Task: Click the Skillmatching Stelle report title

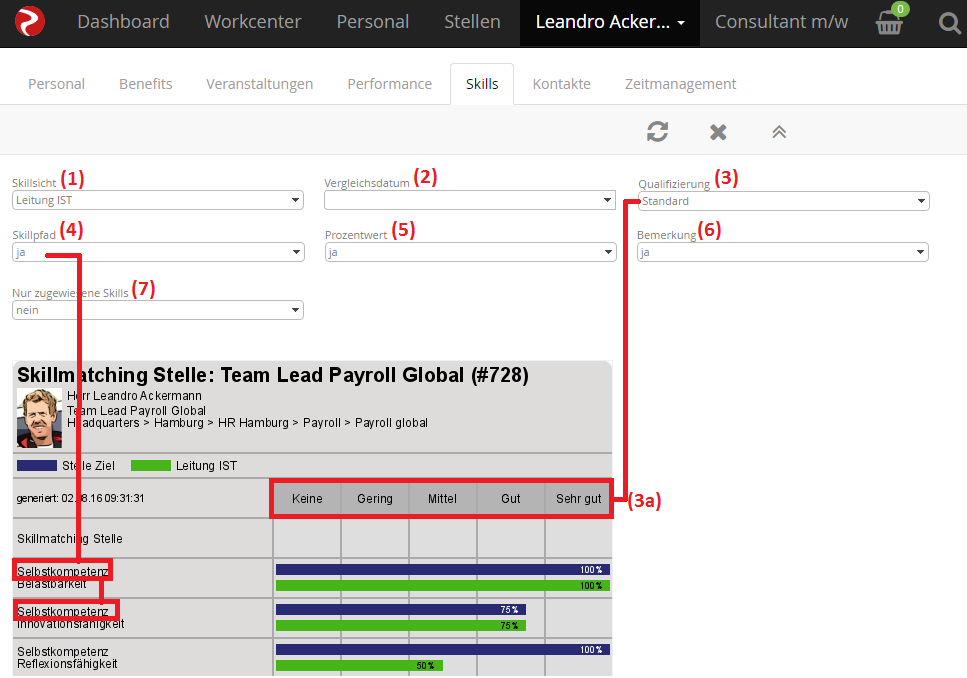Action: (x=273, y=375)
